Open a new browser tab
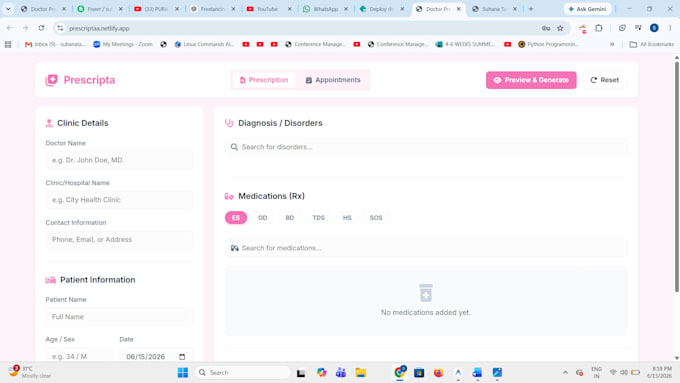The image size is (680, 383). (x=531, y=9)
